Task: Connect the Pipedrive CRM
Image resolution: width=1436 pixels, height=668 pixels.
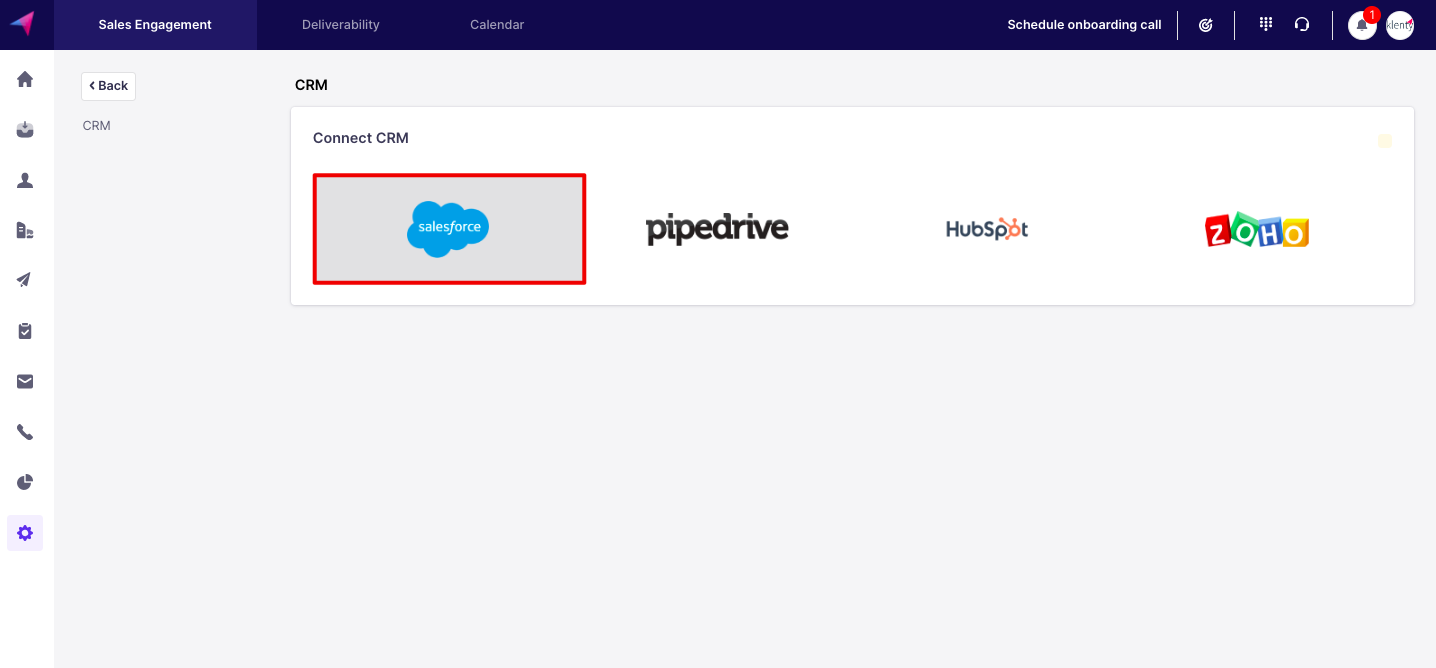Action: click(x=717, y=229)
